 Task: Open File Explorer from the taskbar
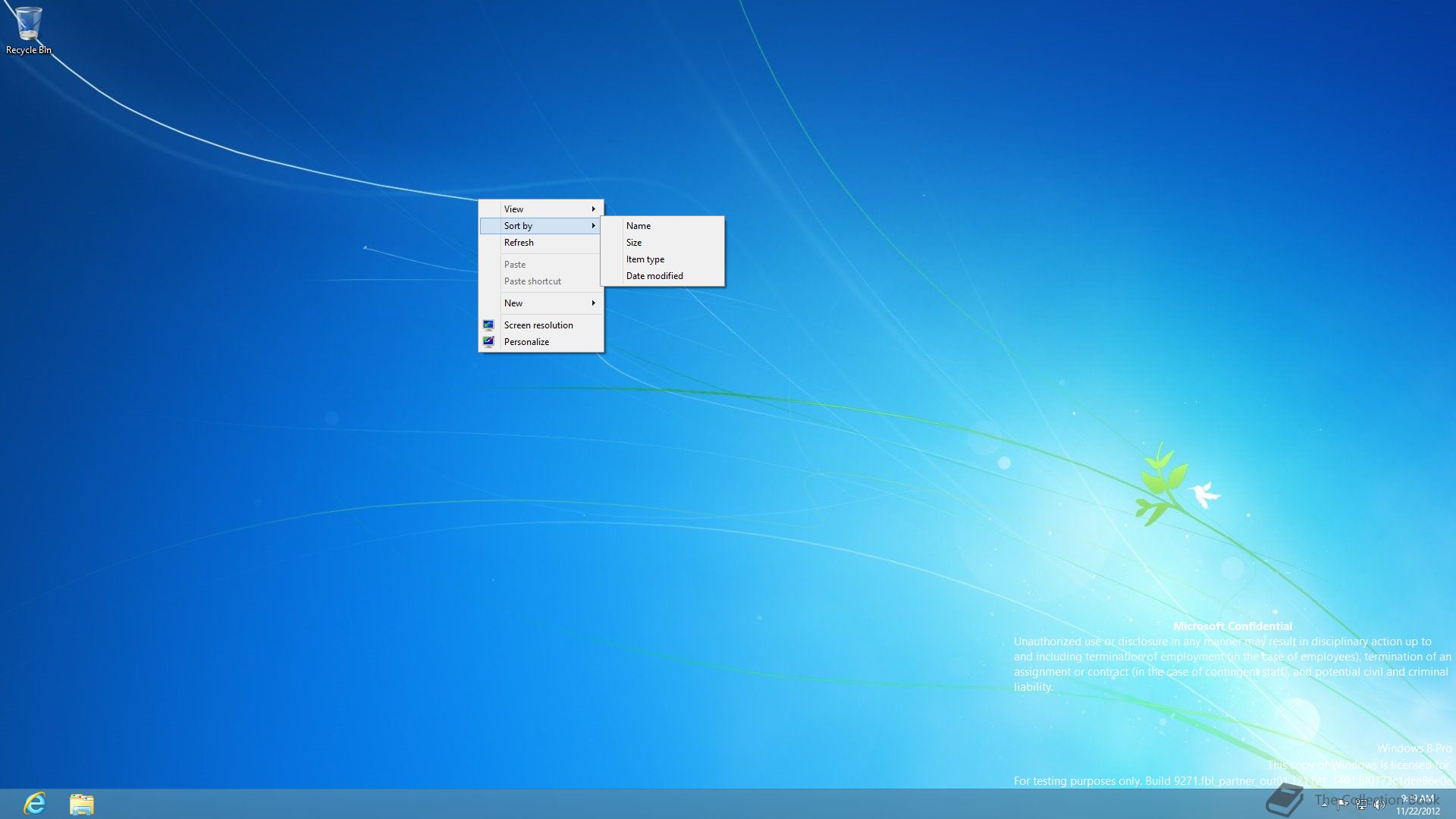point(82,804)
